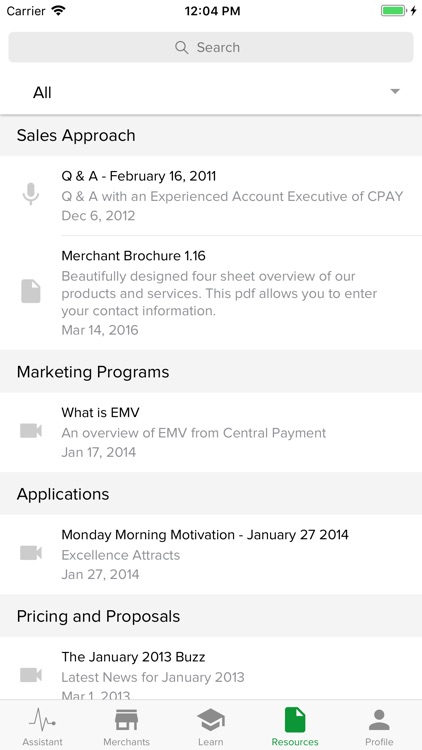The image size is (422, 750).
Task: Tap the document icon for Merchant Brochure
Action: click(x=31, y=291)
